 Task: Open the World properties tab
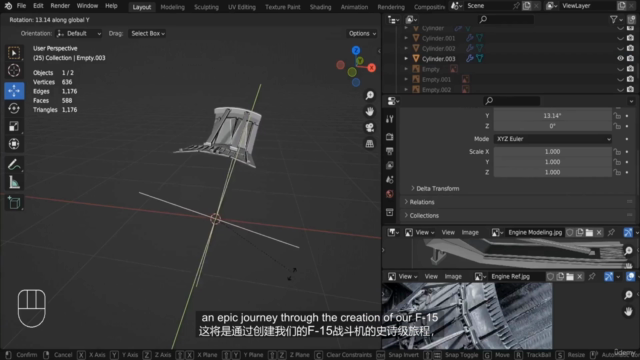point(390,194)
